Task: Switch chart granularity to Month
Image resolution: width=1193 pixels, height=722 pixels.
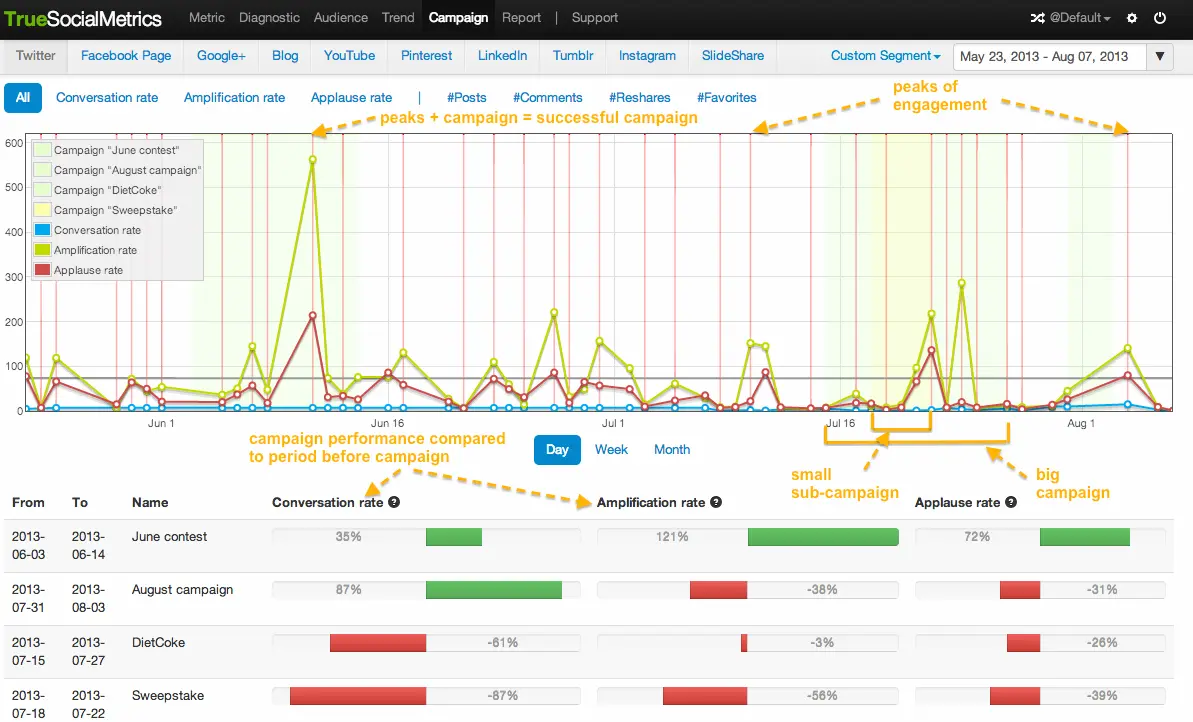Action: tap(672, 450)
